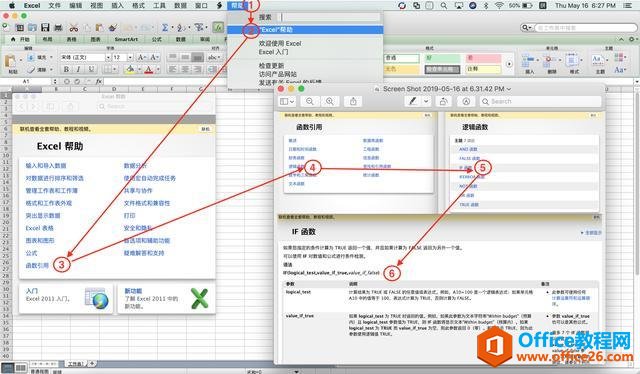
Task: Open the 函数引用 help link
Action: tap(37, 265)
